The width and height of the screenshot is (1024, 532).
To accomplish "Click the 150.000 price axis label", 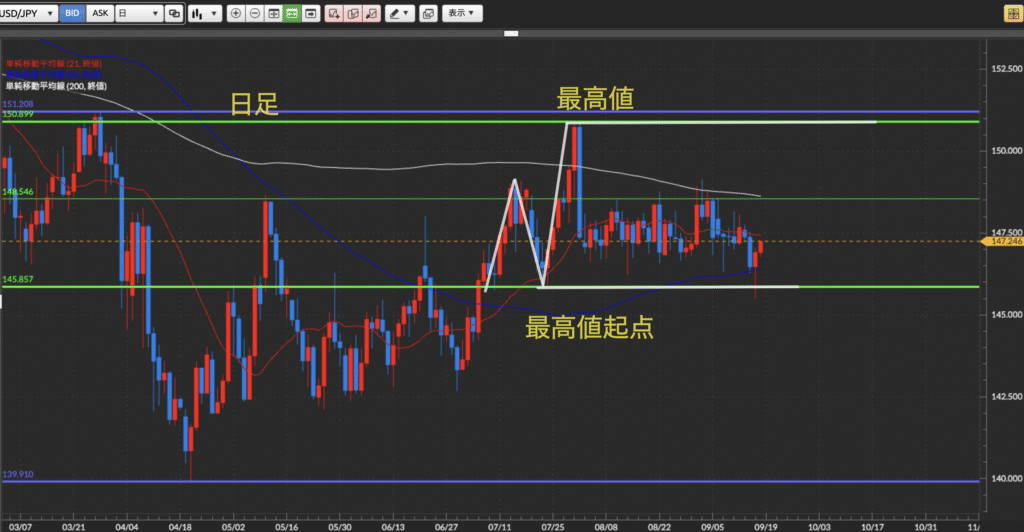I will coord(1006,151).
